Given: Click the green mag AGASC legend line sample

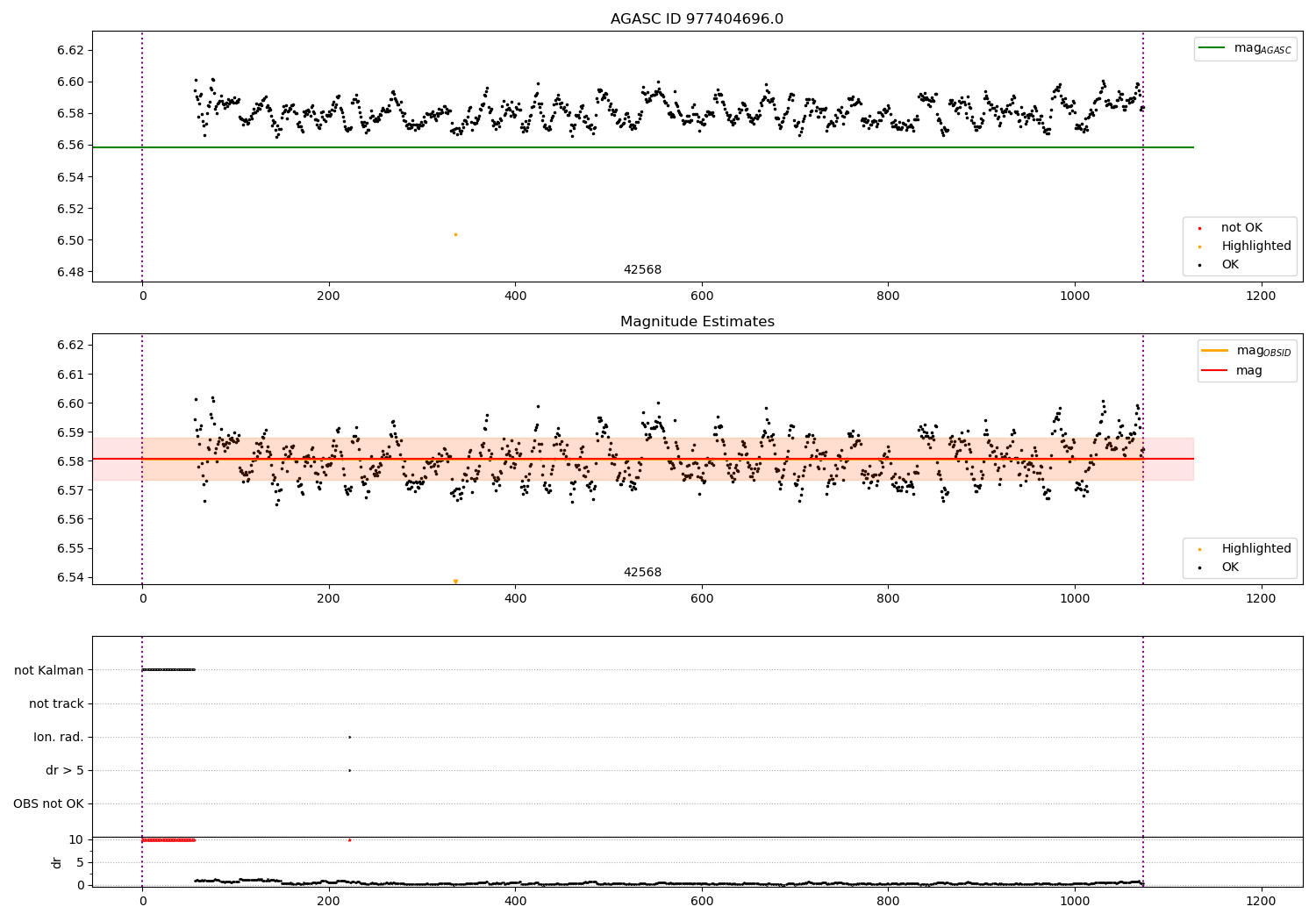Looking at the screenshot, I should 1212,48.
